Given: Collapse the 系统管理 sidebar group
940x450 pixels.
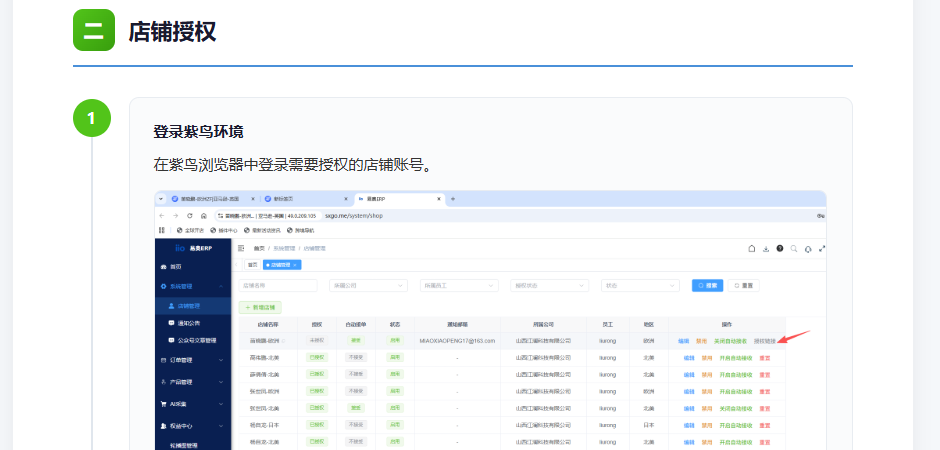Looking at the screenshot, I should [193, 286].
